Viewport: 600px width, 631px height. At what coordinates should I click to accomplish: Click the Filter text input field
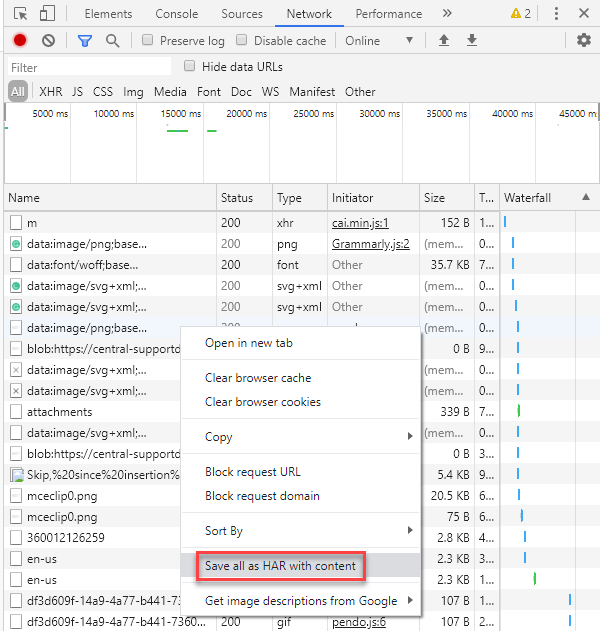pyautogui.click(x=88, y=67)
